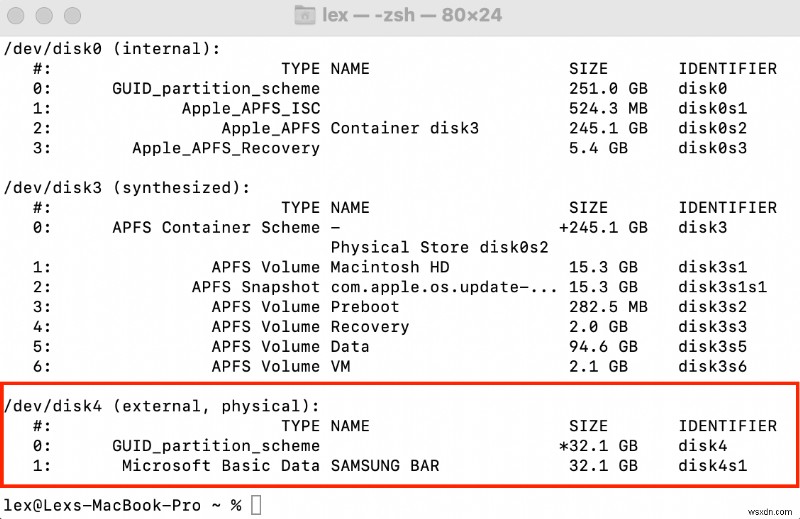Image resolution: width=800 pixels, height=519 pixels.
Task: Click the folder proxy icon in the title bar
Action: point(305,15)
